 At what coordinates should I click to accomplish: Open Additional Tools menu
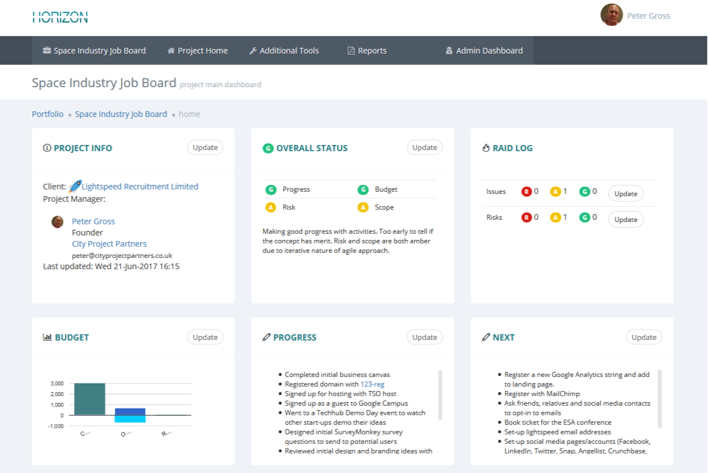point(284,51)
